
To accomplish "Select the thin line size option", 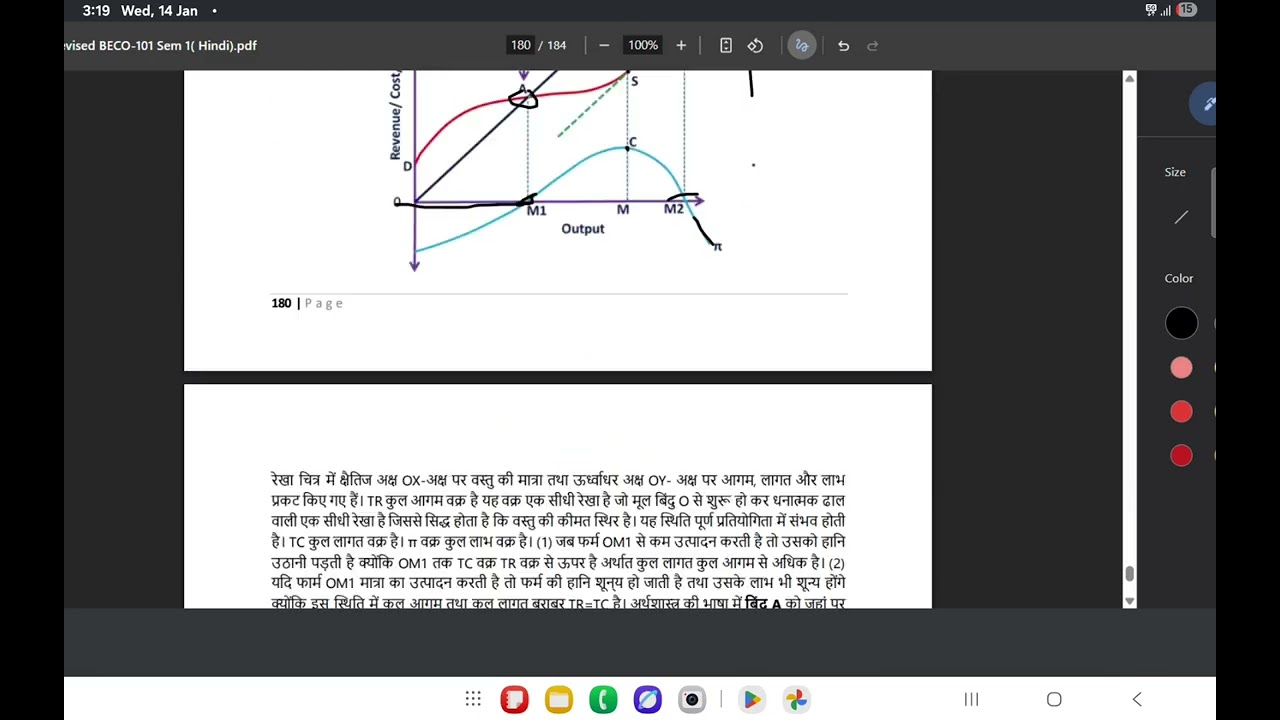I will pos(1182,217).
